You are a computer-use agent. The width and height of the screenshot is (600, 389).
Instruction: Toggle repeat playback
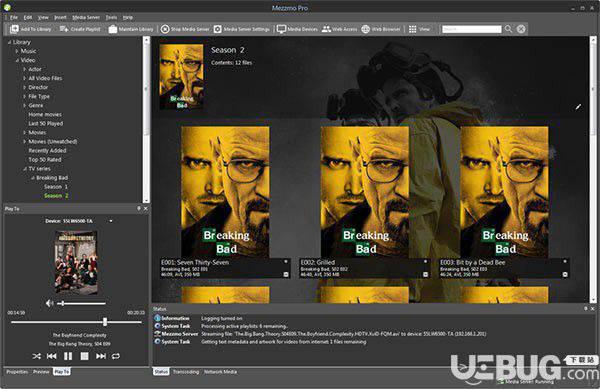point(116,356)
